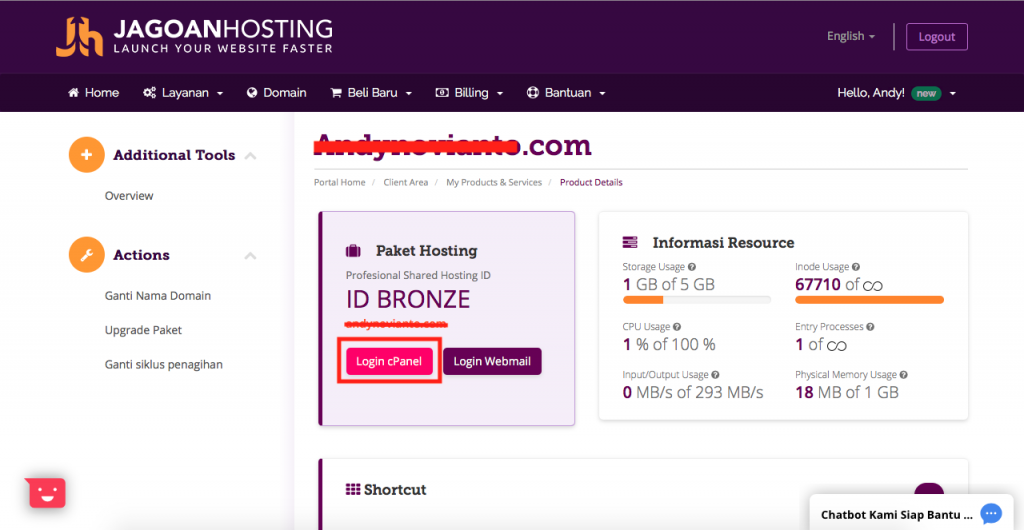Collapse the Actions section chevron

250,256
